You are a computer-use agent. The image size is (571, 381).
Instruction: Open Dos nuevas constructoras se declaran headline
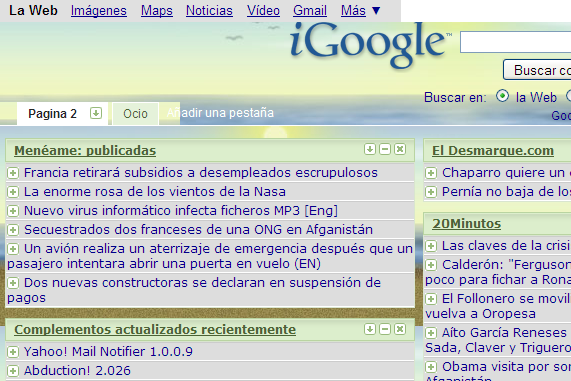coord(194,290)
